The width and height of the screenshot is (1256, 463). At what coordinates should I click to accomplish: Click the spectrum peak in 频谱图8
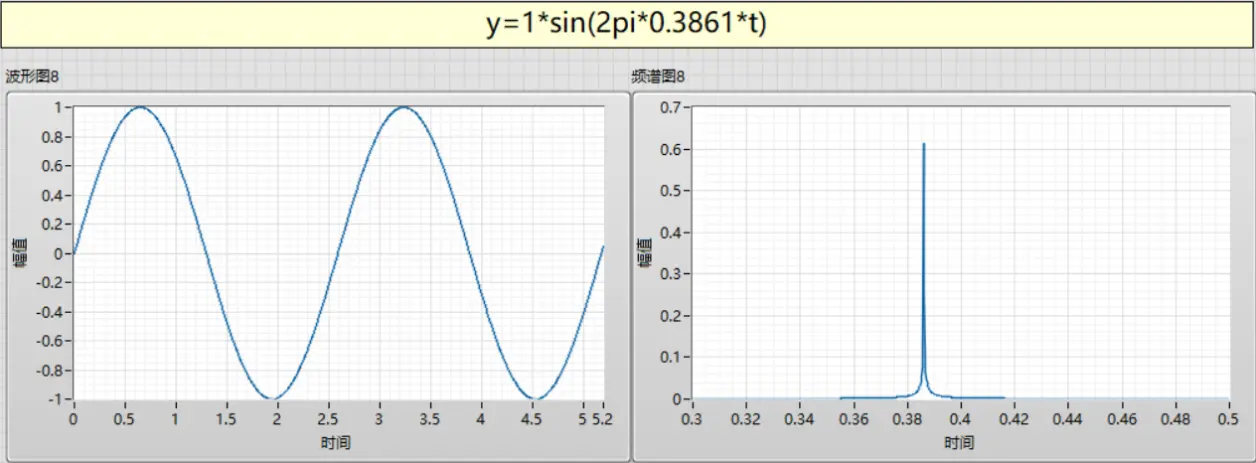pos(923,145)
